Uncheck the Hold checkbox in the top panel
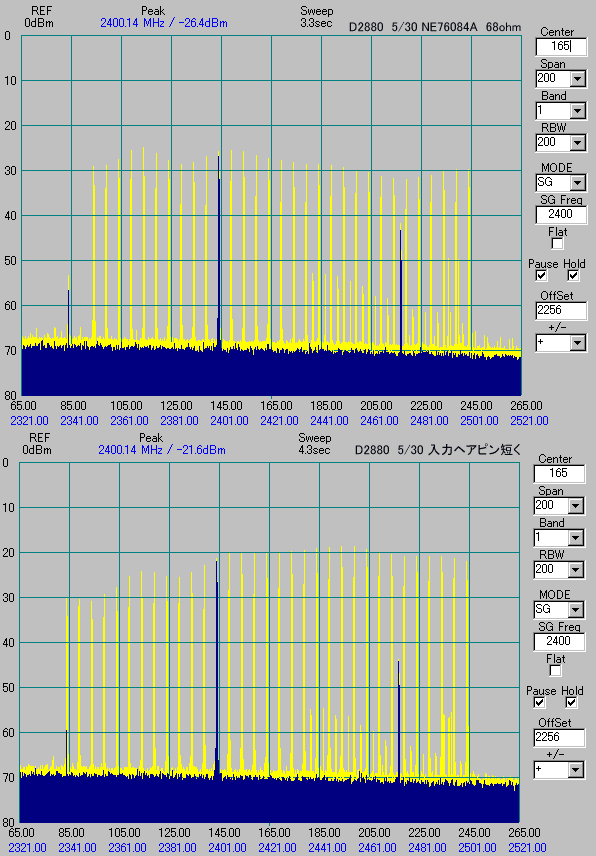596x856 pixels. (x=573, y=275)
